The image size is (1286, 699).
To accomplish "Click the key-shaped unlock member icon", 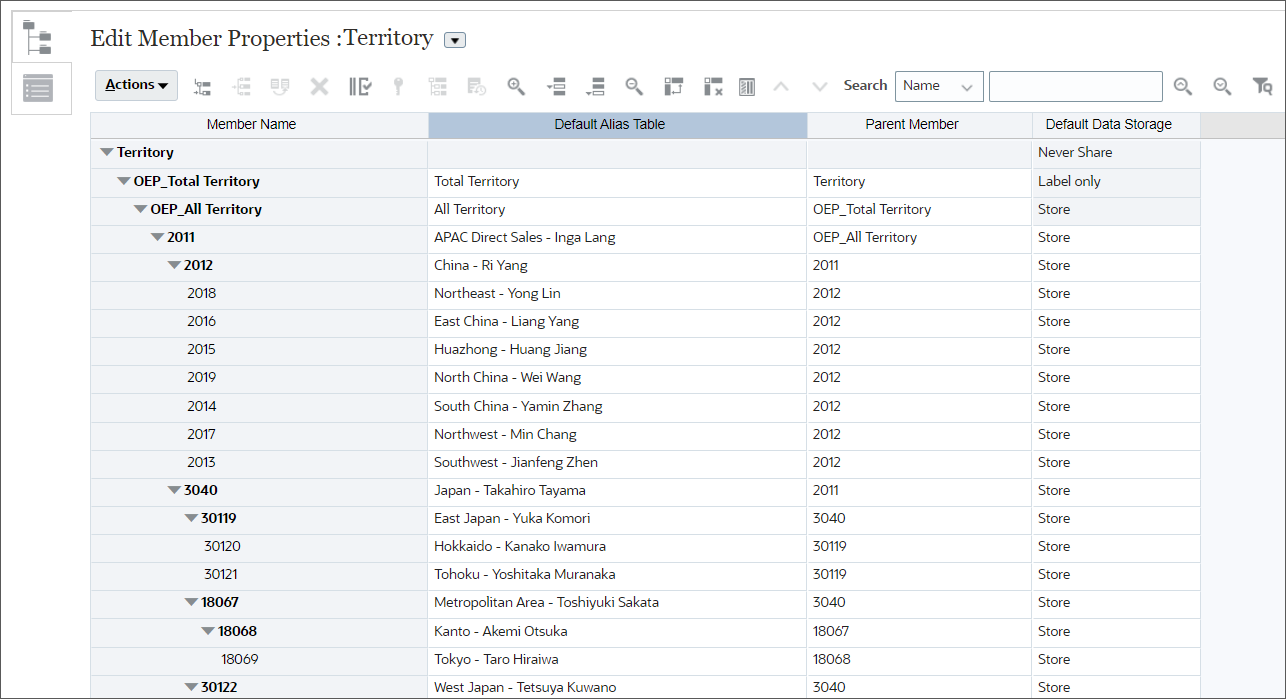I will point(397,86).
